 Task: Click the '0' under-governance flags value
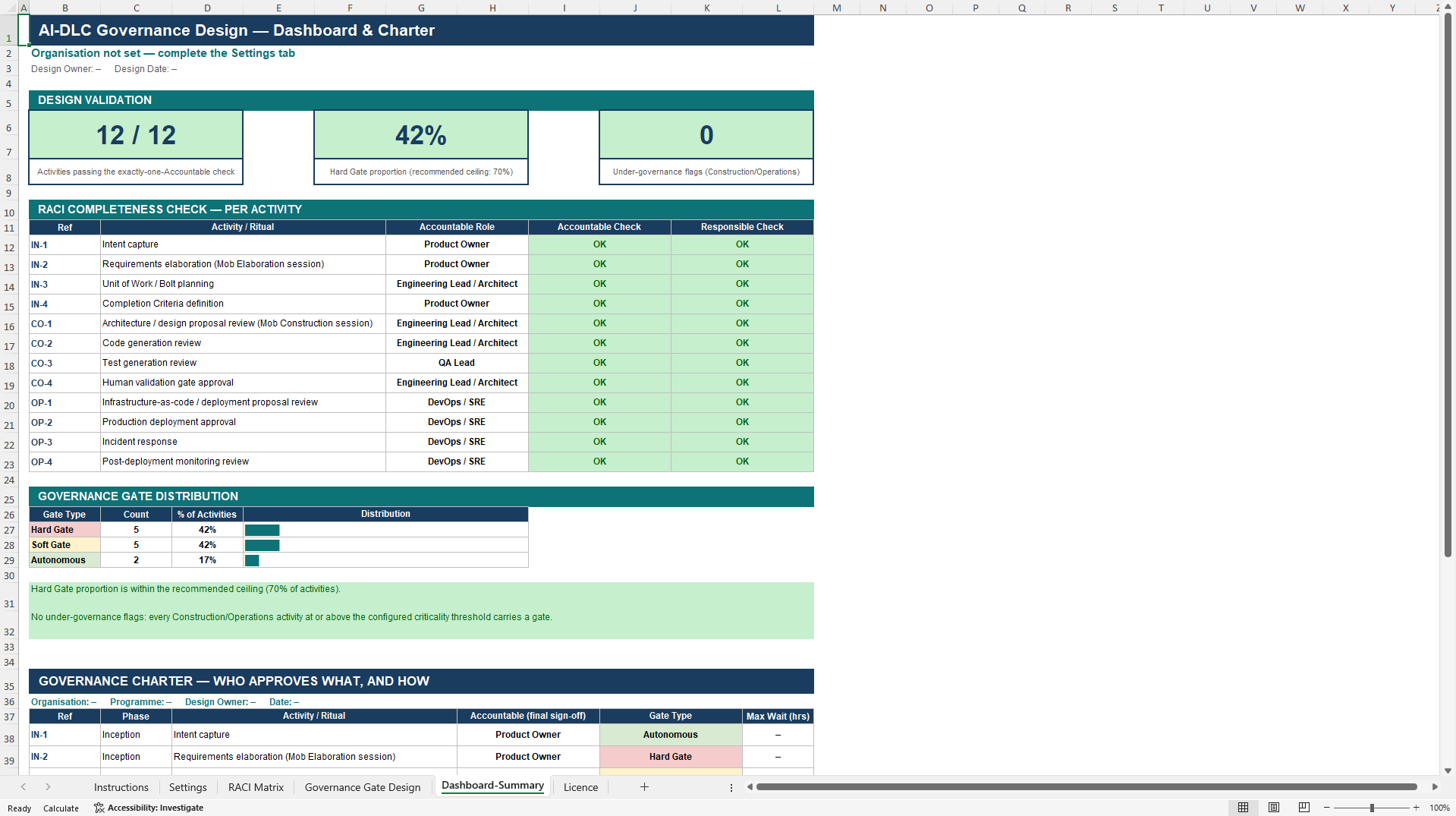point(706,135)
